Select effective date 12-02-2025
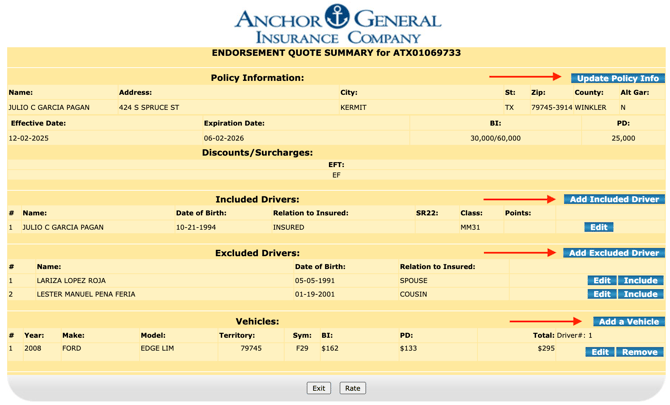This screenshot has height=405, width=670. [29, 138]
